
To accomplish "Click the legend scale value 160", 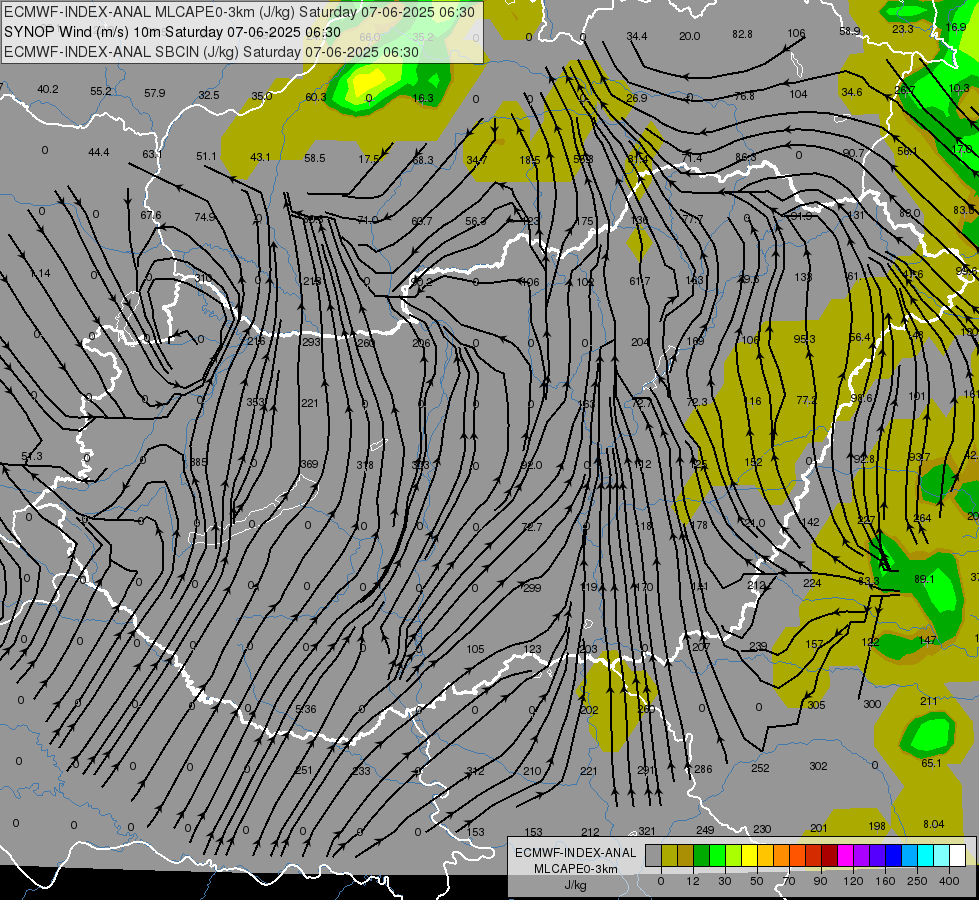I will click(x=885, y=881).
